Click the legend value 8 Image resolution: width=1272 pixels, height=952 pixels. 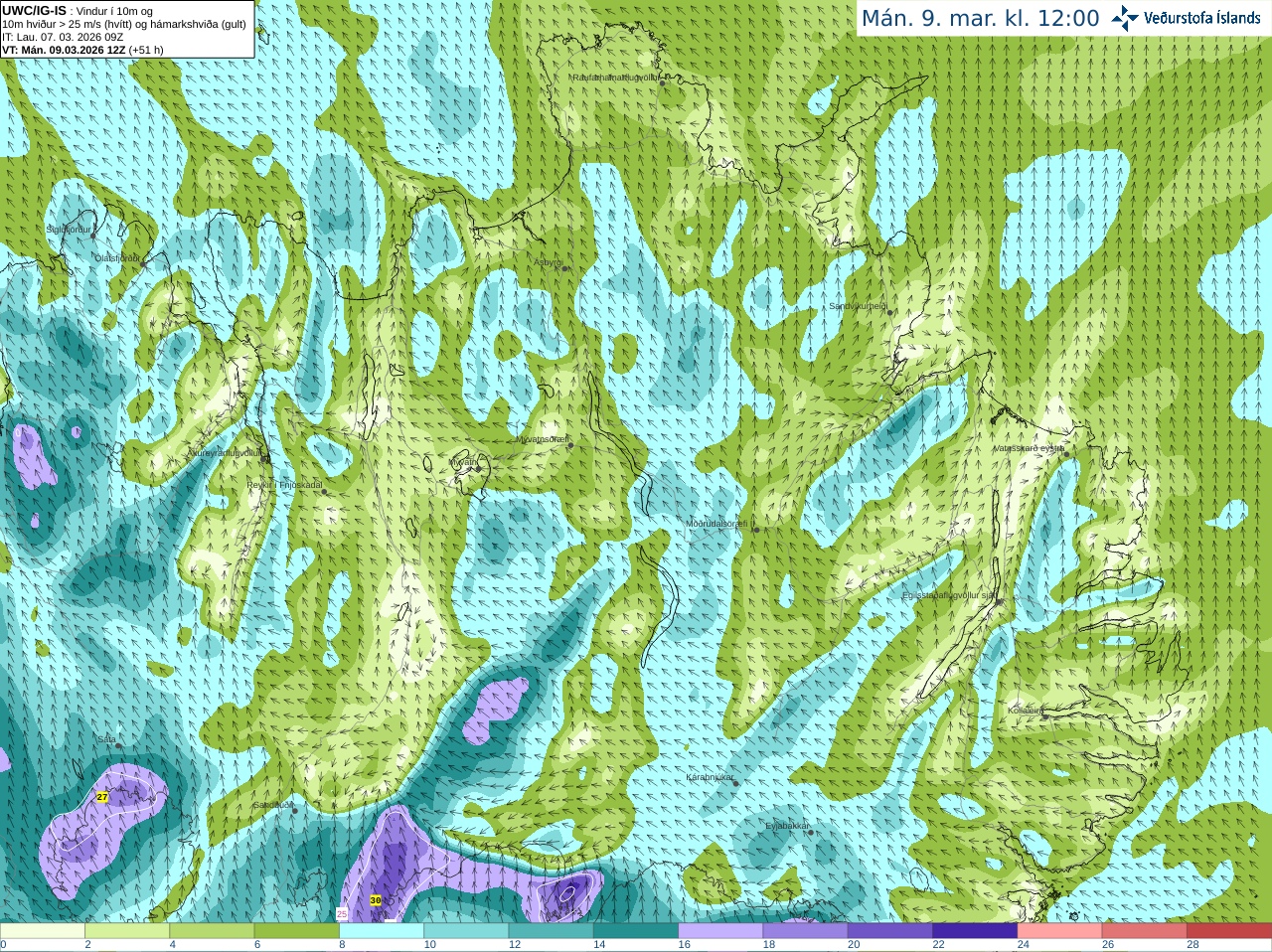coord(342,944)
